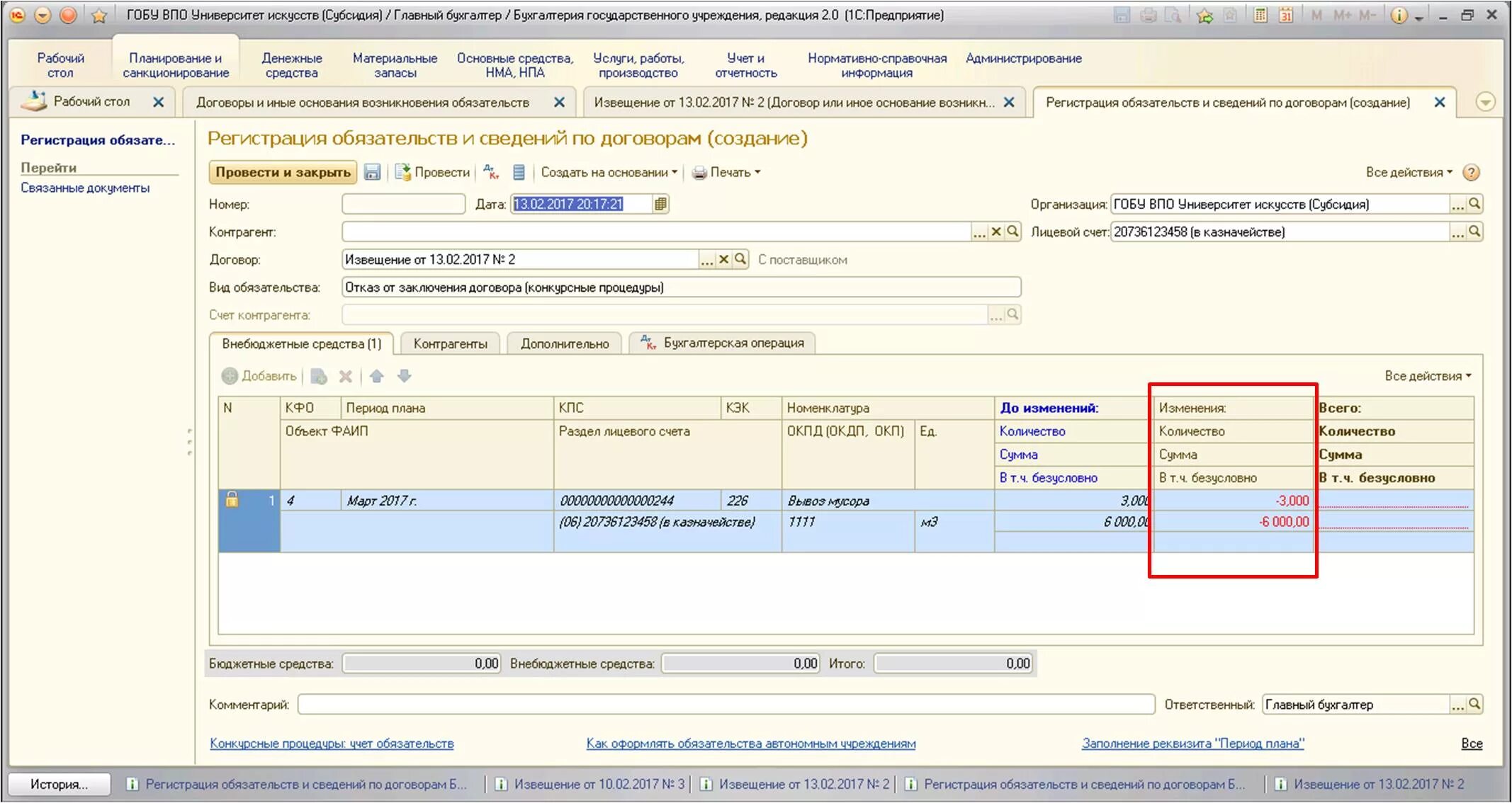The image size is (1512, 803).
Task: Open the info icon in title bar
Action: (1399, 15)
